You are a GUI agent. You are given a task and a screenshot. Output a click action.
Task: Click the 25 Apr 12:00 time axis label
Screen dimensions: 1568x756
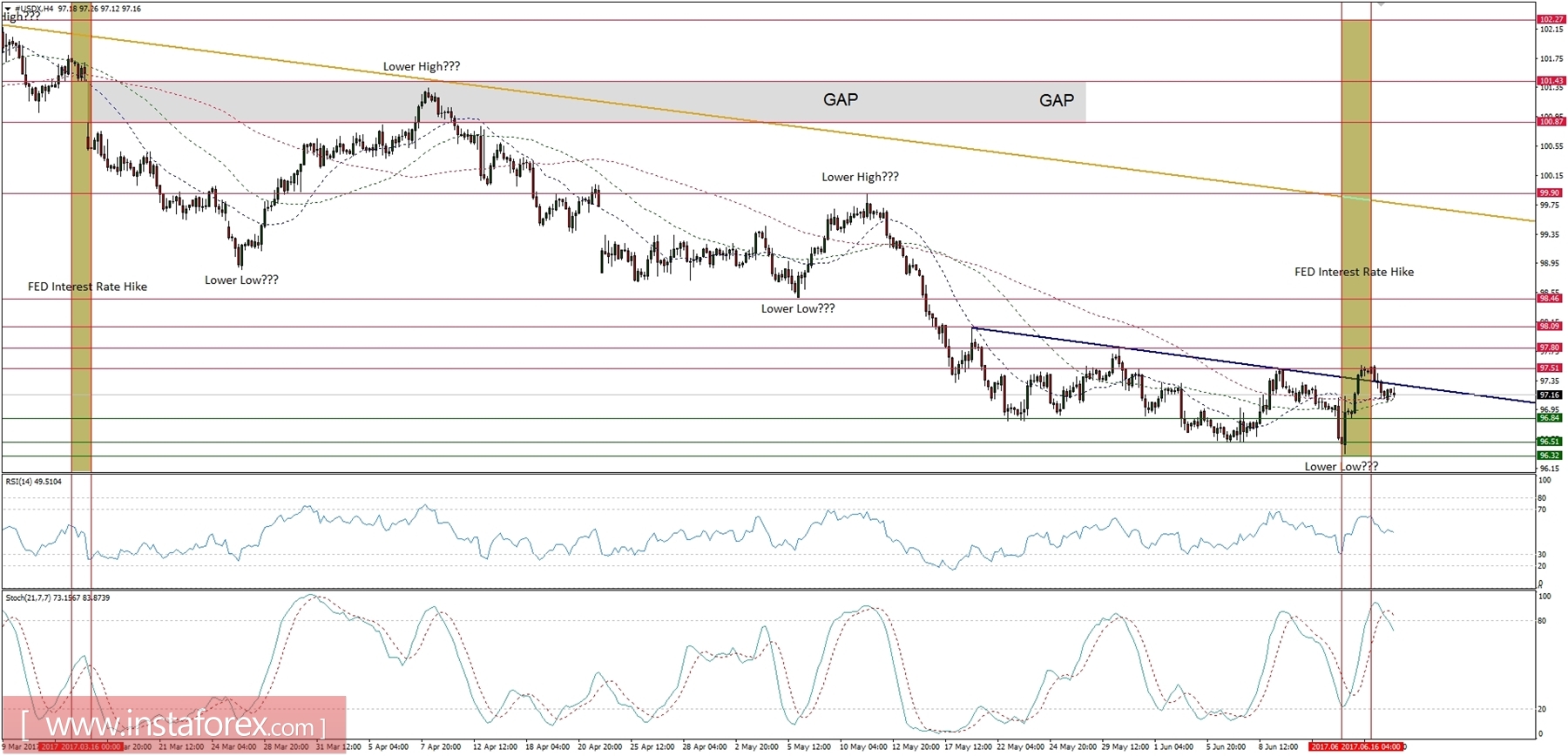click(x=652, y=747)
